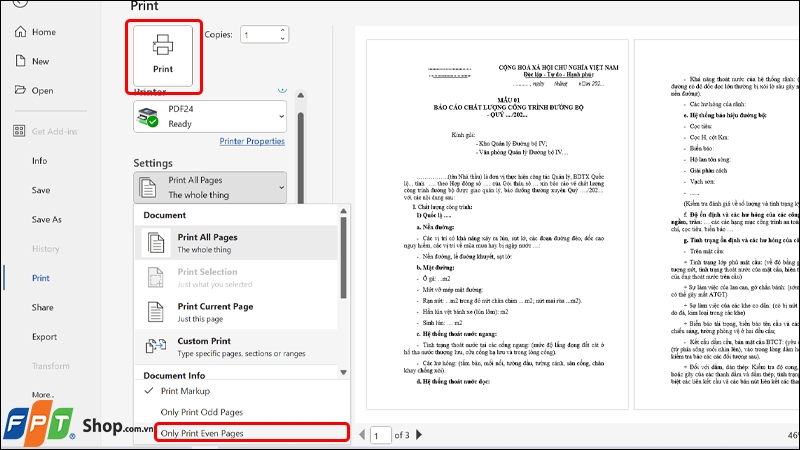Click the Print Selection icon
800x450 pixels.
tap(156, 277)
